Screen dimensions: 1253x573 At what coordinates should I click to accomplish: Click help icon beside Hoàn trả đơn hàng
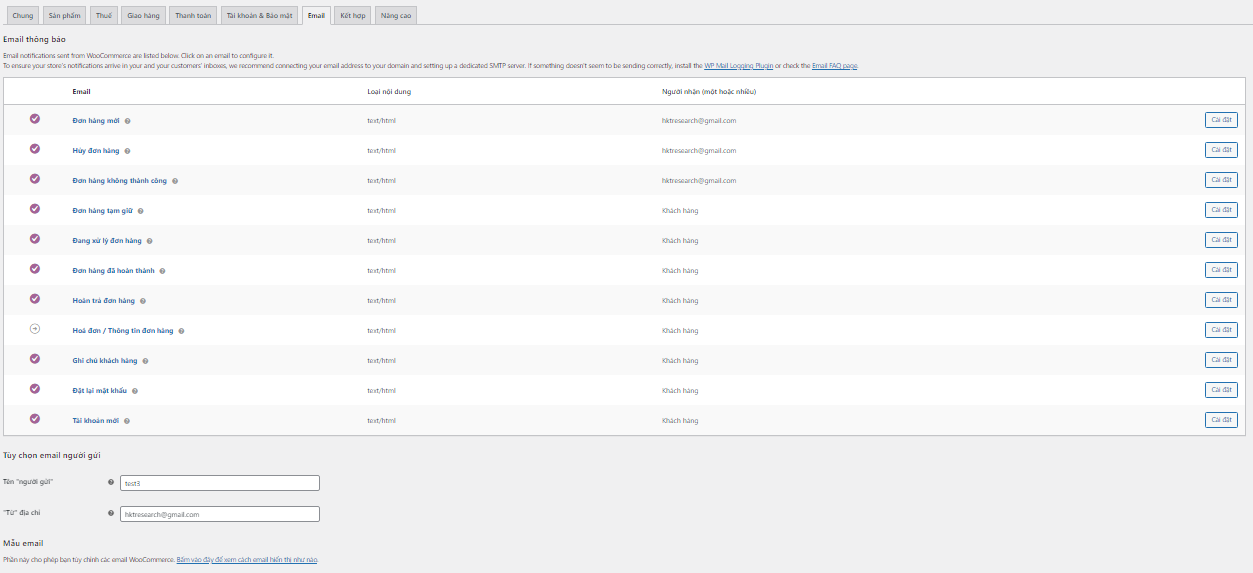click(143, 301)
